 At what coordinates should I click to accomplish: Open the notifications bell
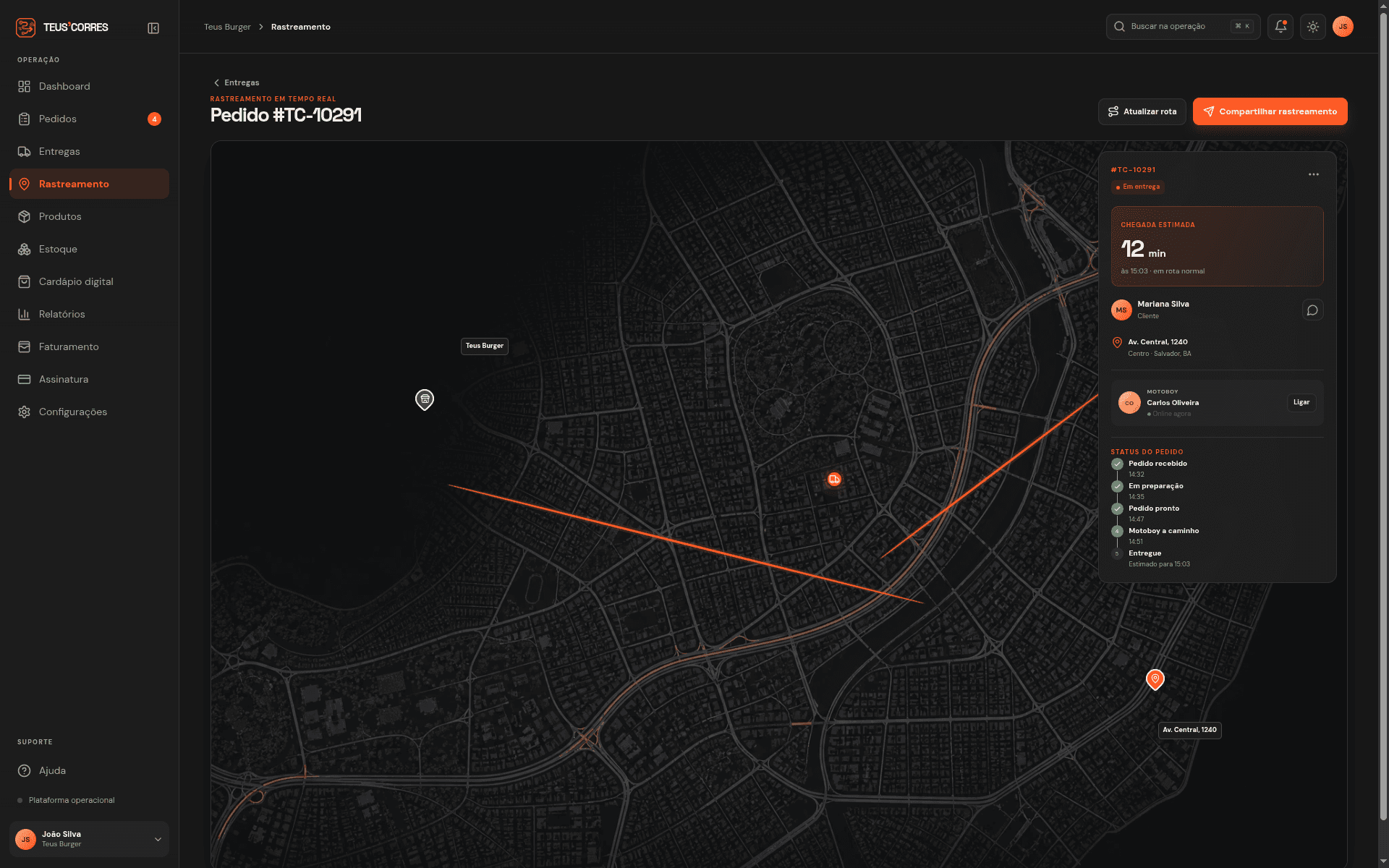click(x=1280, y=27)
